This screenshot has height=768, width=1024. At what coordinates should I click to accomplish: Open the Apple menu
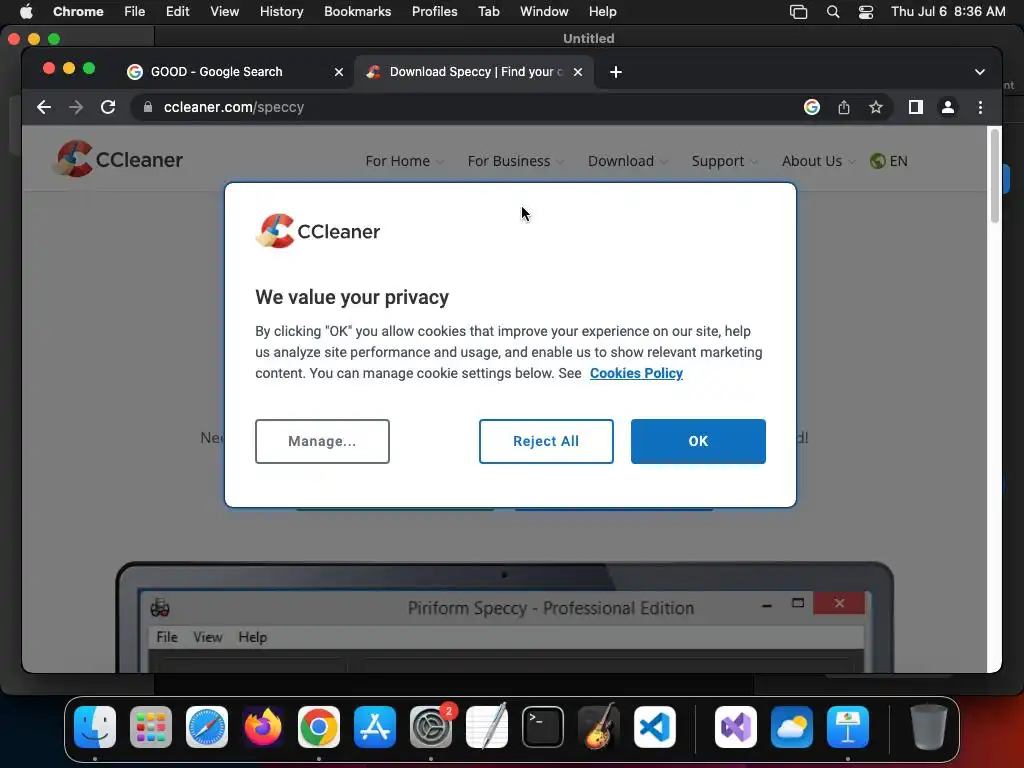(x=26, y=11)
